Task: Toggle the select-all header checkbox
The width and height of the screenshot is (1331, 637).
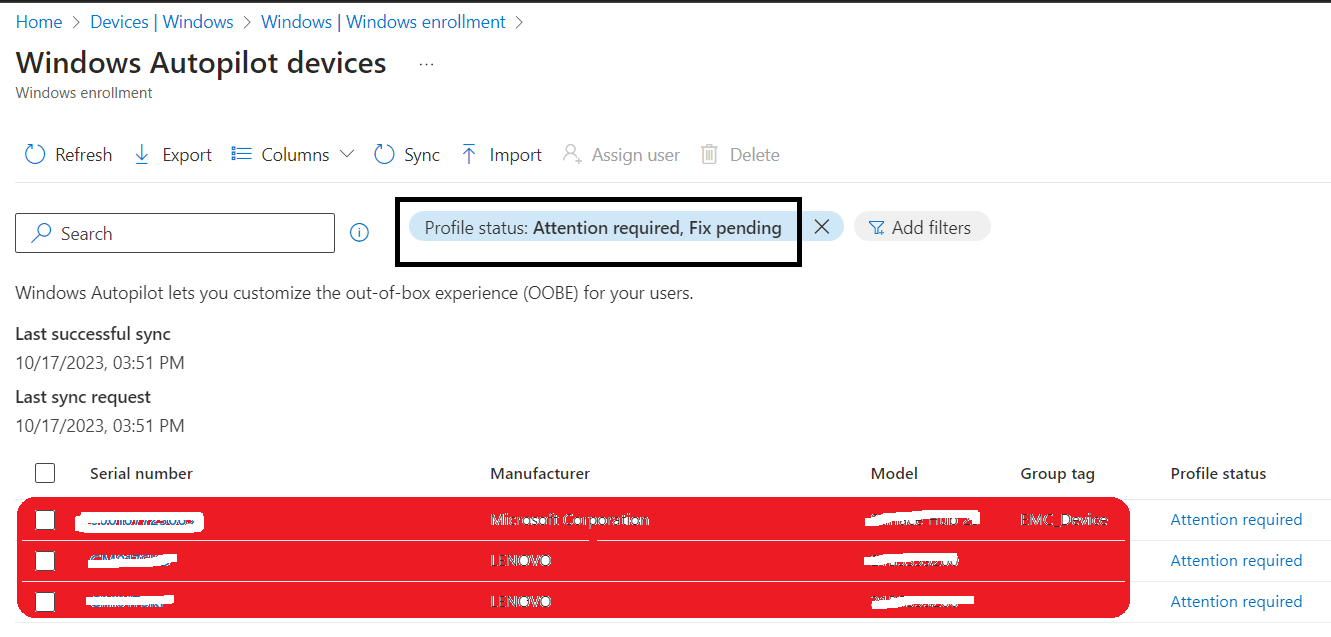Action: [45, 473]
